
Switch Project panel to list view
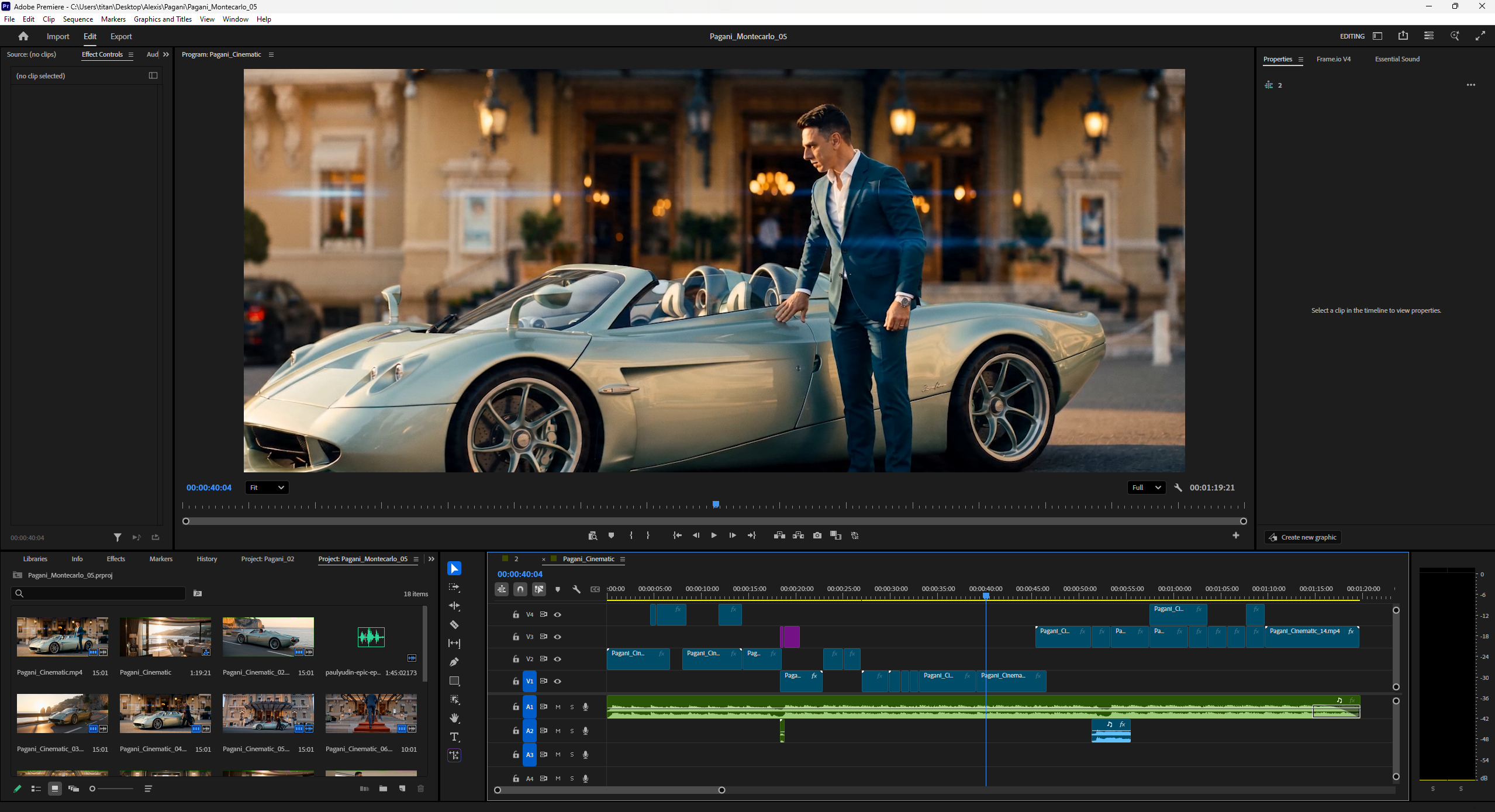(x=36, y=789)
